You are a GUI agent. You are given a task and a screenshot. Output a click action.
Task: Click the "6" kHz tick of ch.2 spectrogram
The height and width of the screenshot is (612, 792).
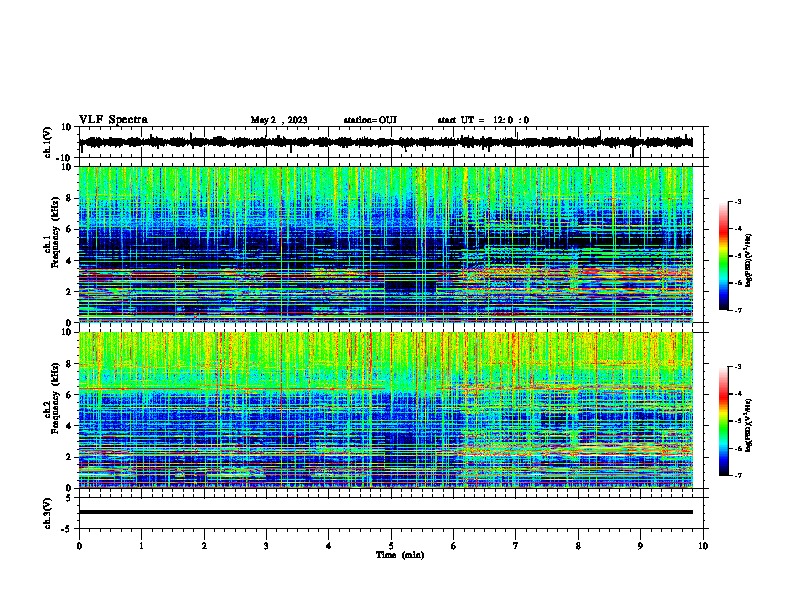pyautogui.click(x=70, y=395)
